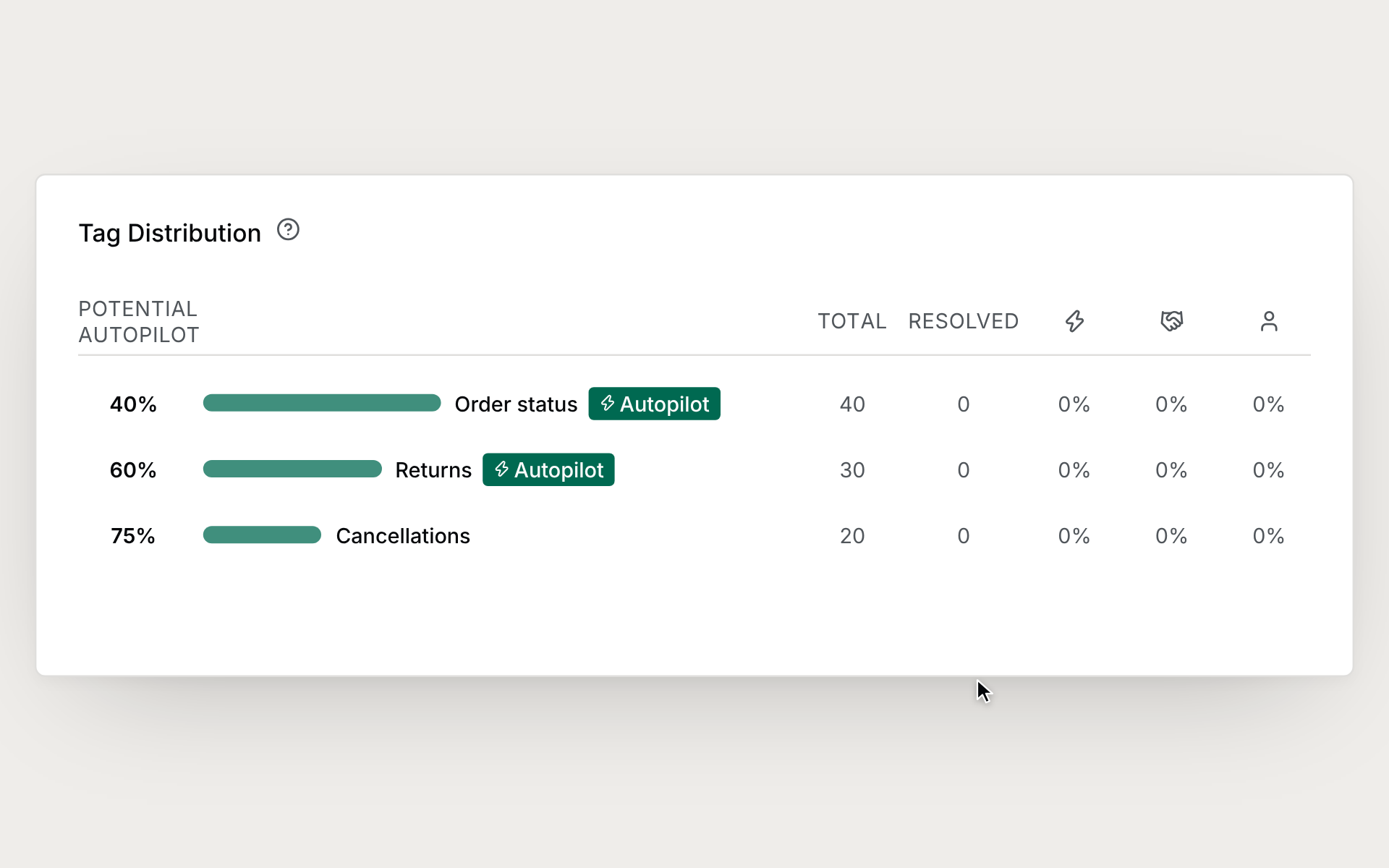
Task: Click the RESOLVED column header
Action: click(x=964, y=321)
